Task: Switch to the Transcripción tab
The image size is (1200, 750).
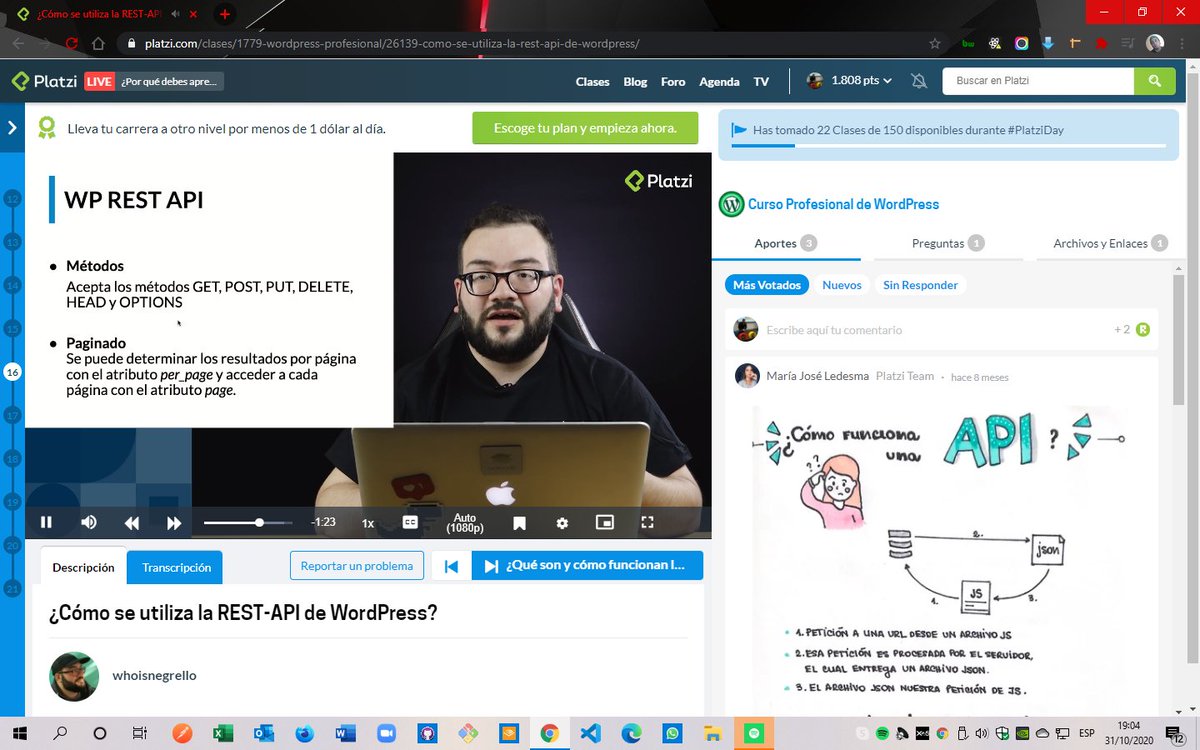Action: tap(176, 567)
